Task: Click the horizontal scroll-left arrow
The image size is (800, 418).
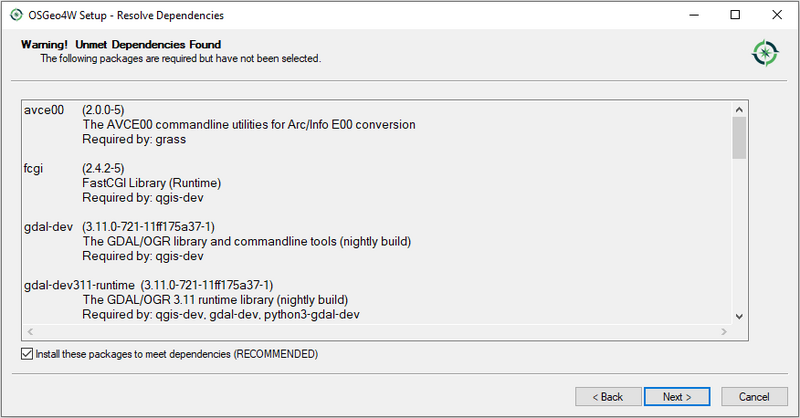Action: coord(29,331)
